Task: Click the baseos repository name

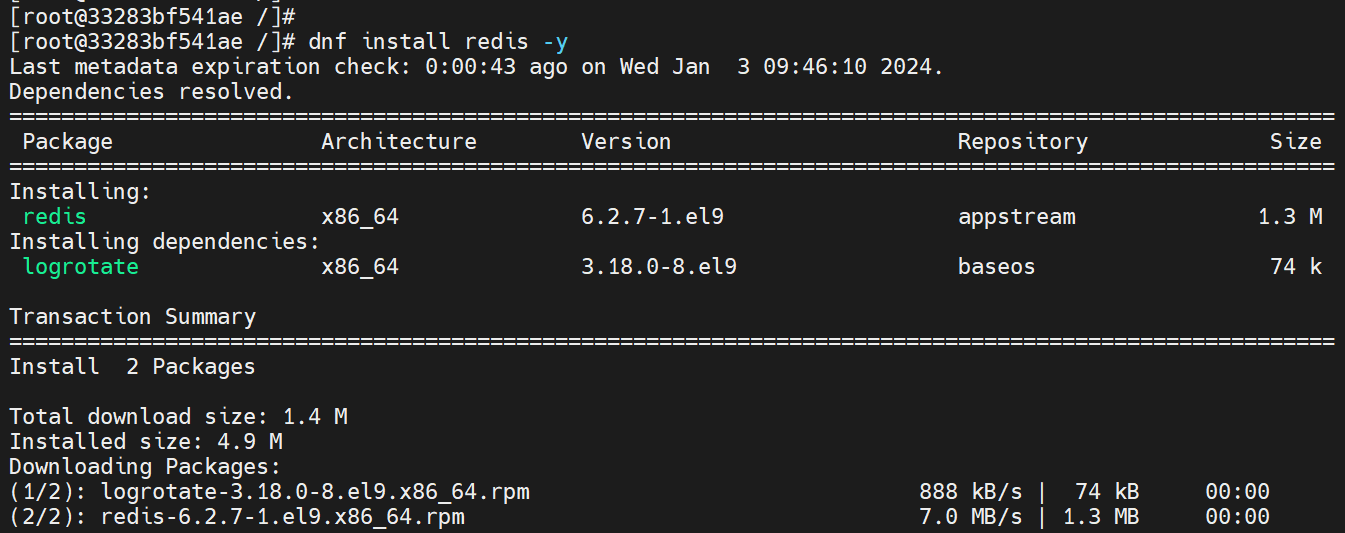Action: tap(996, 266)
